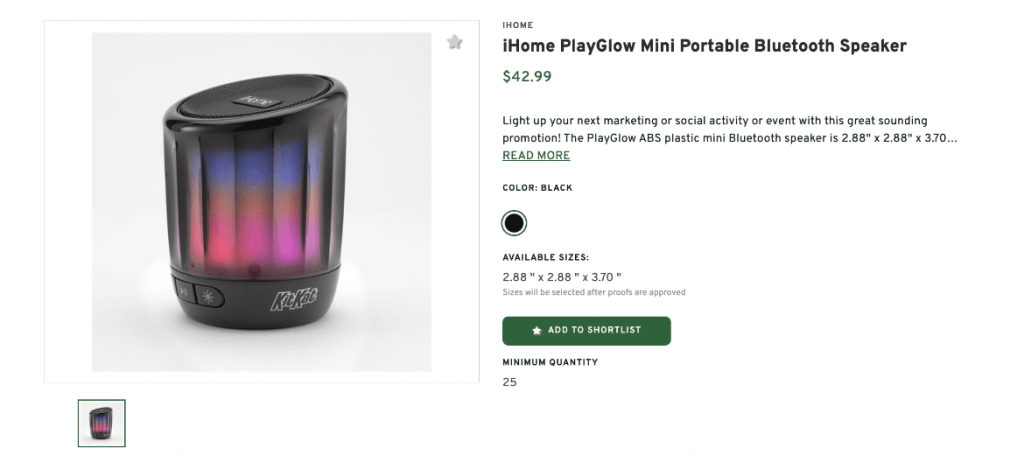Click the MINIMUM QUANTITY label

click(x=549, y=362)
